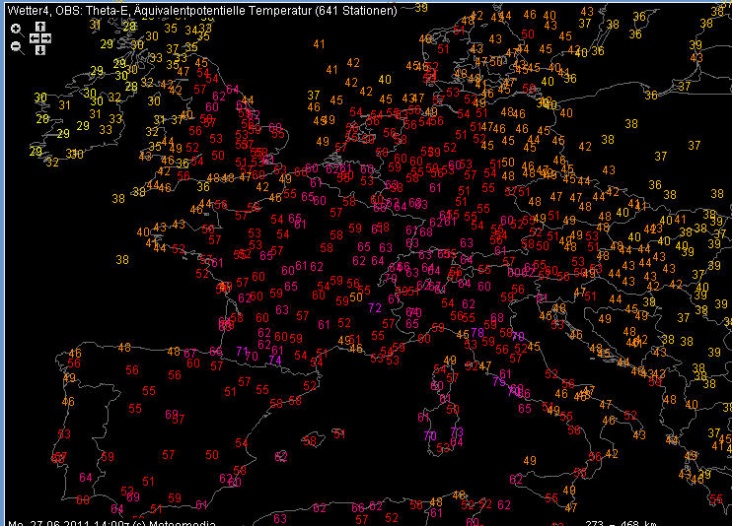732x526 pixels.
Task: Select the 54 station value in eastern Spain
Action: 241,443
